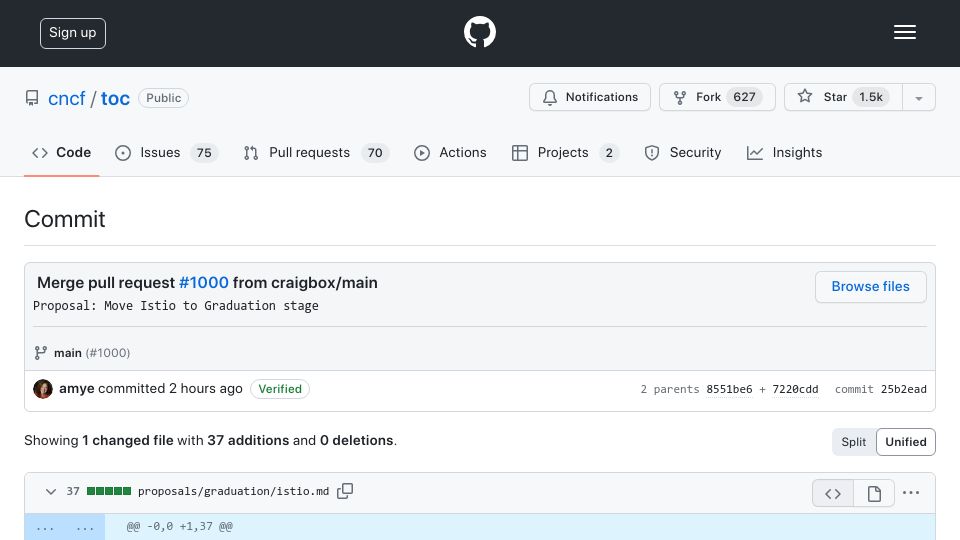This screenshot has width=960, height=540.
Task: Click the Fork count 627
Action: click(x=744, y=97)
